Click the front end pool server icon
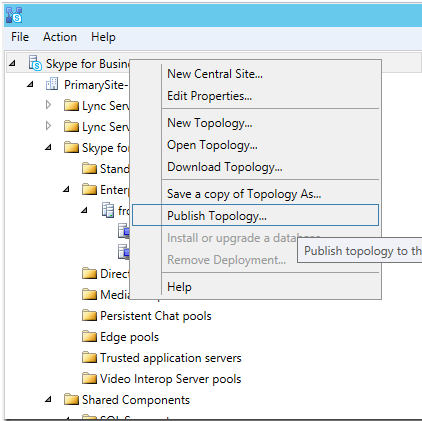422x421 pixels. click(x=108, y=210)
